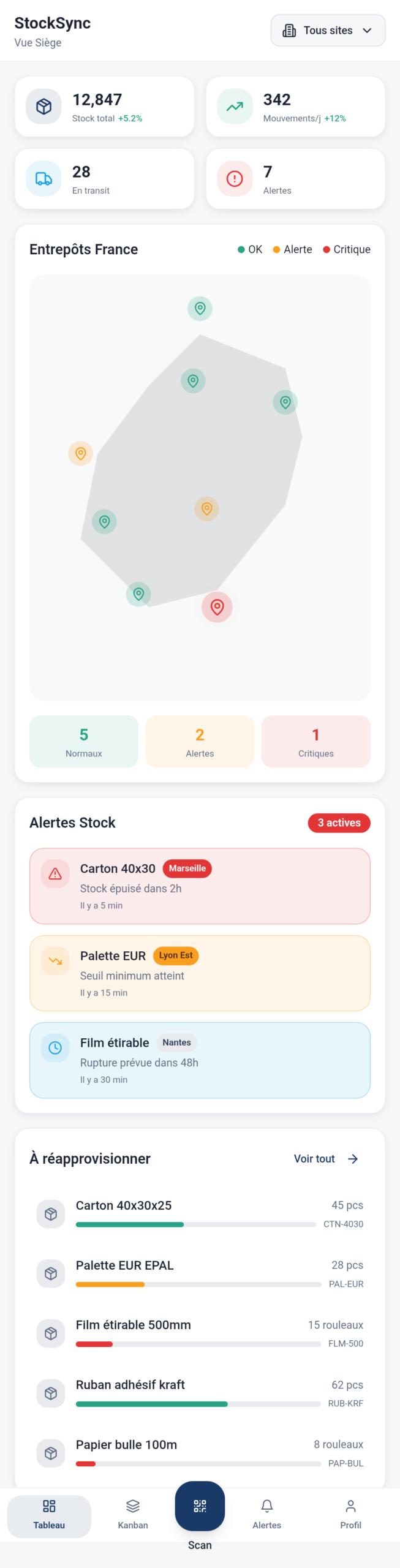The width and height of the screenshot is (400, 1568).
Task: Open the Tous sites dropdown
Action: pos(328,31)
